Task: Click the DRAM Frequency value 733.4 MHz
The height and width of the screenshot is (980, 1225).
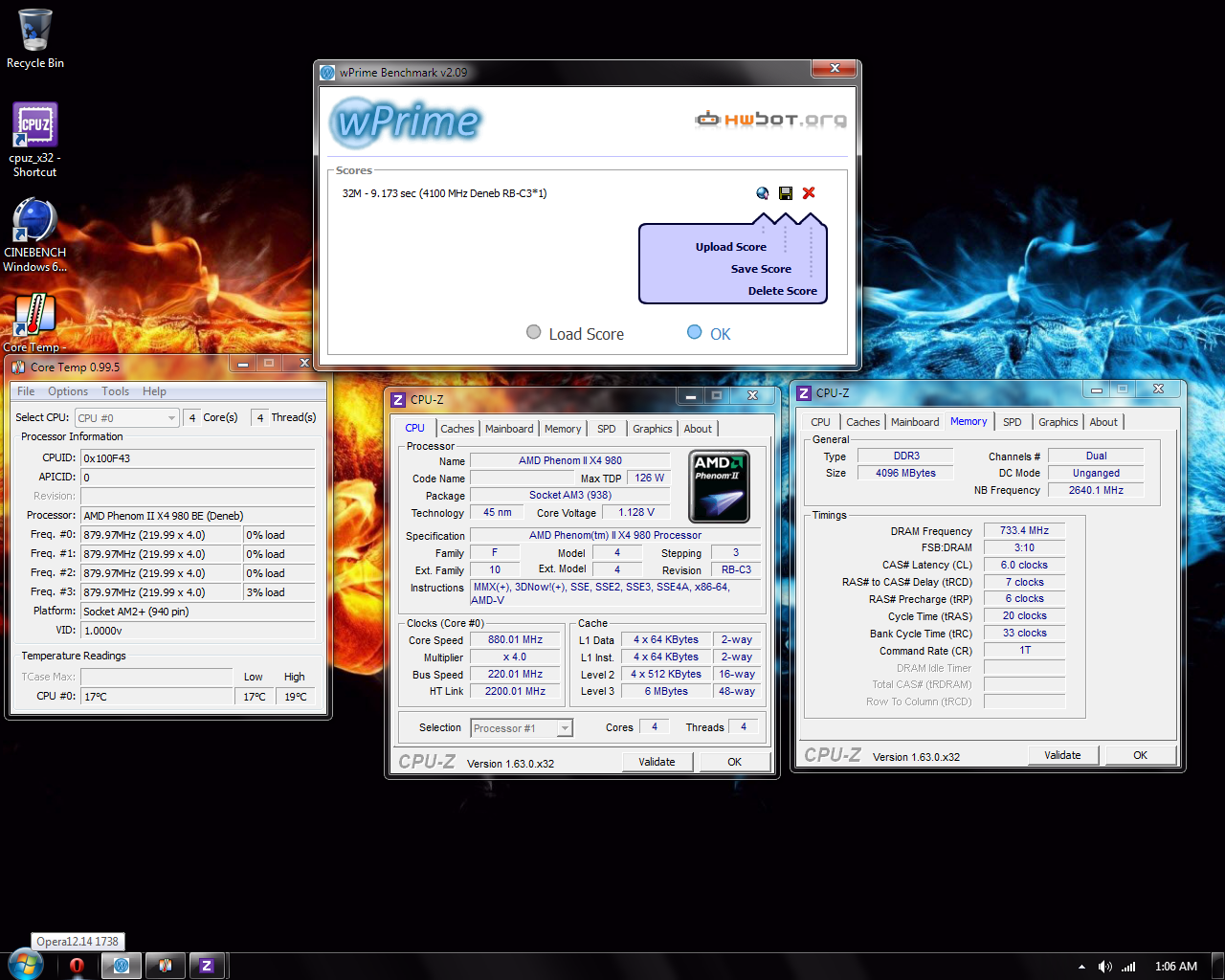Action: [1024, 530]
